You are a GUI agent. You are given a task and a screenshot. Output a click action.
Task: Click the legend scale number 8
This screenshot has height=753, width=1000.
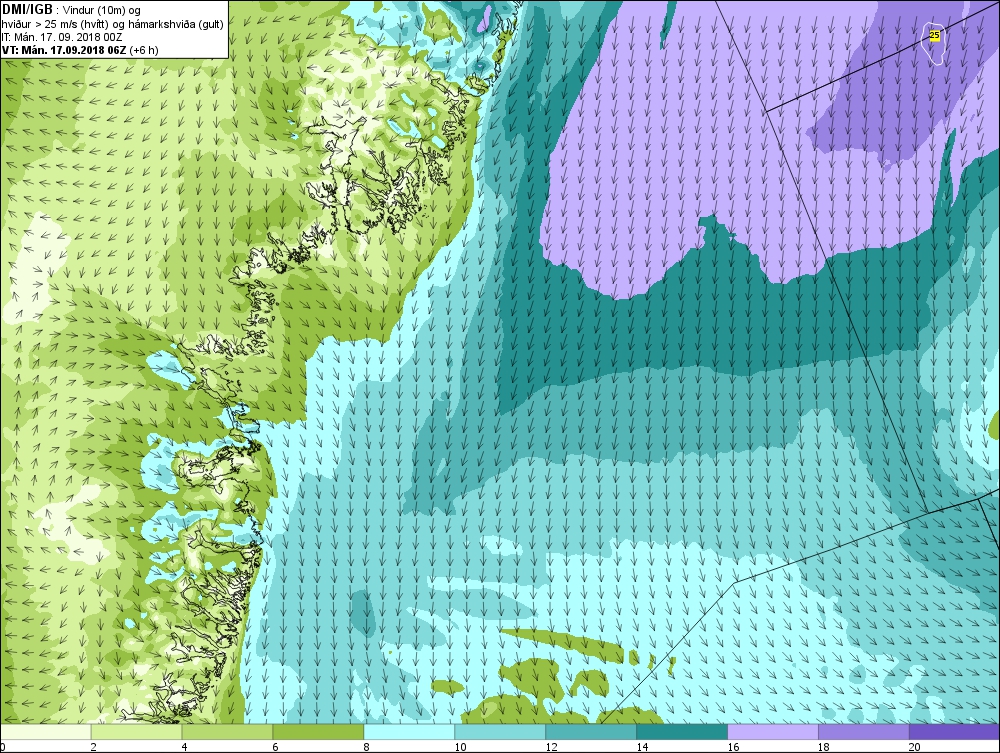(366, 747)
